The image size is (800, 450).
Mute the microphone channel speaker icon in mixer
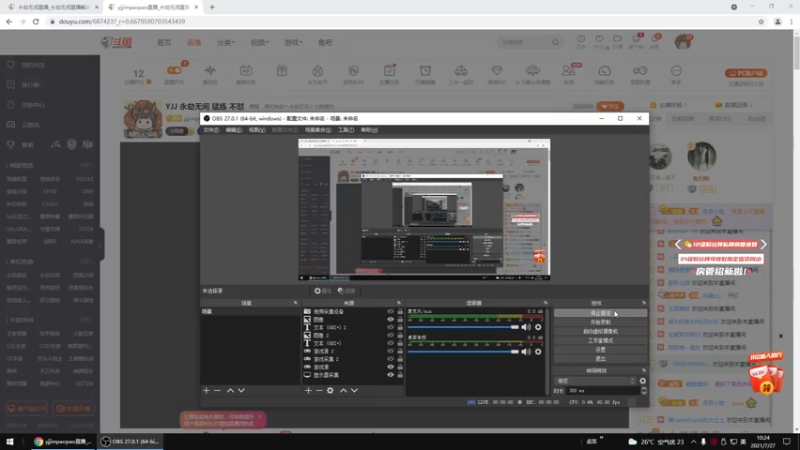526,327
